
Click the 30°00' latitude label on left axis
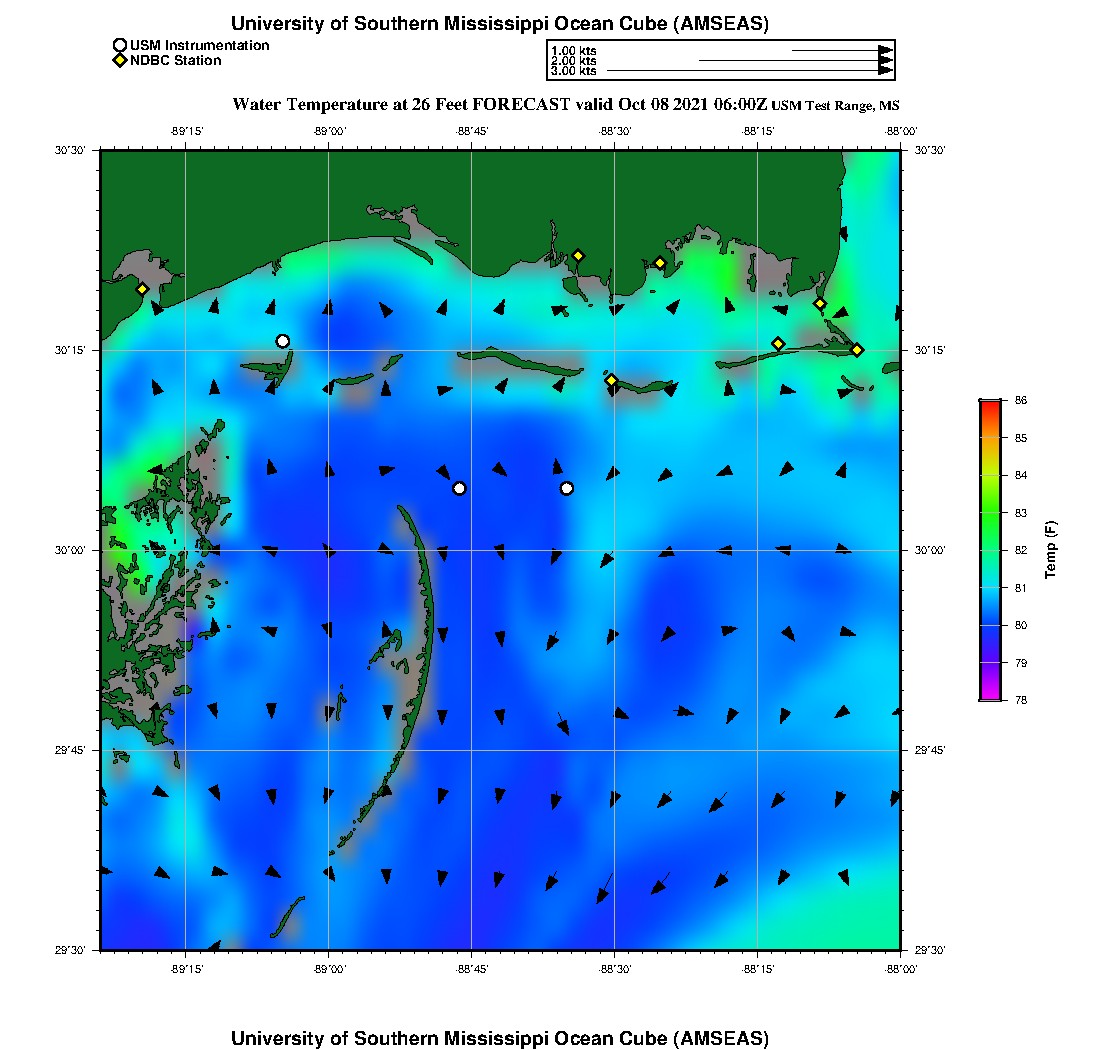point(75,550)
